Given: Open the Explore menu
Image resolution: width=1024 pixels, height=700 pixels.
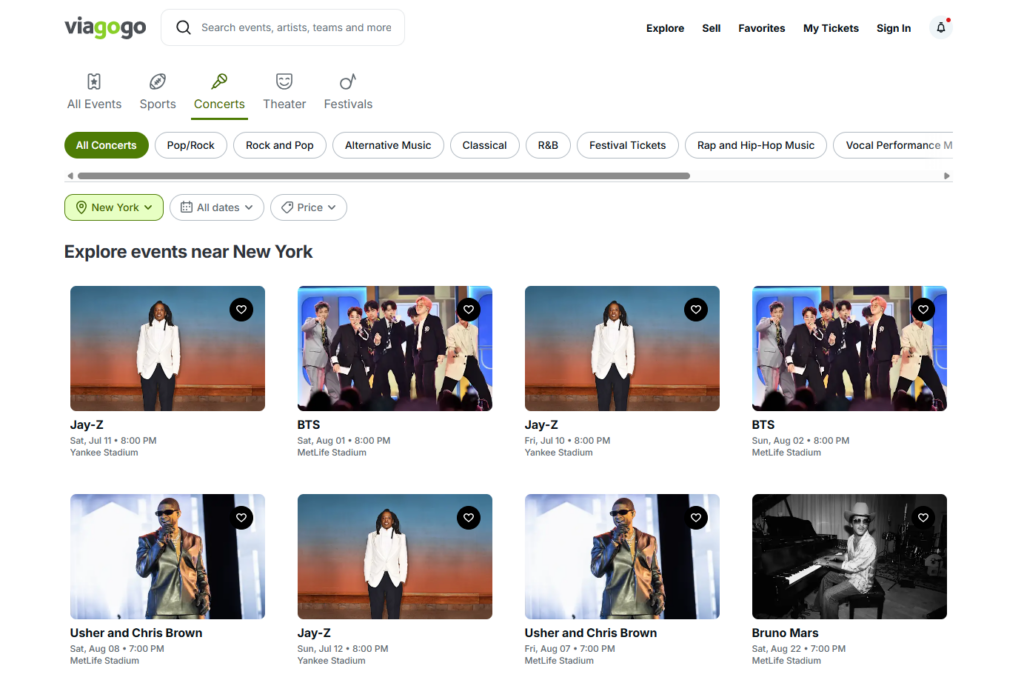Looking at the screenshot, I should pos(665,28).
